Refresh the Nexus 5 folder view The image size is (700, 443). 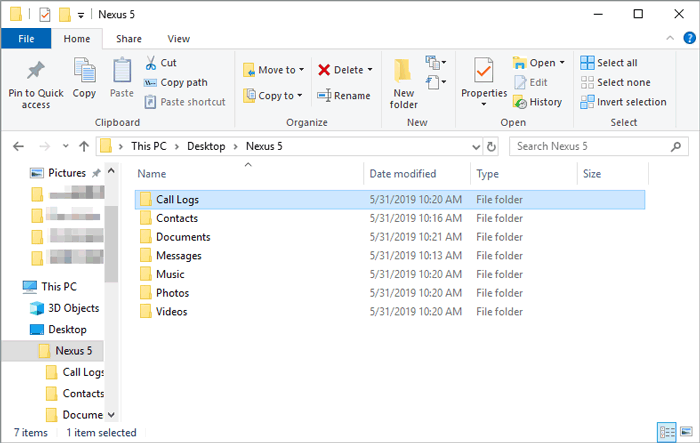[x=491, y=146]
